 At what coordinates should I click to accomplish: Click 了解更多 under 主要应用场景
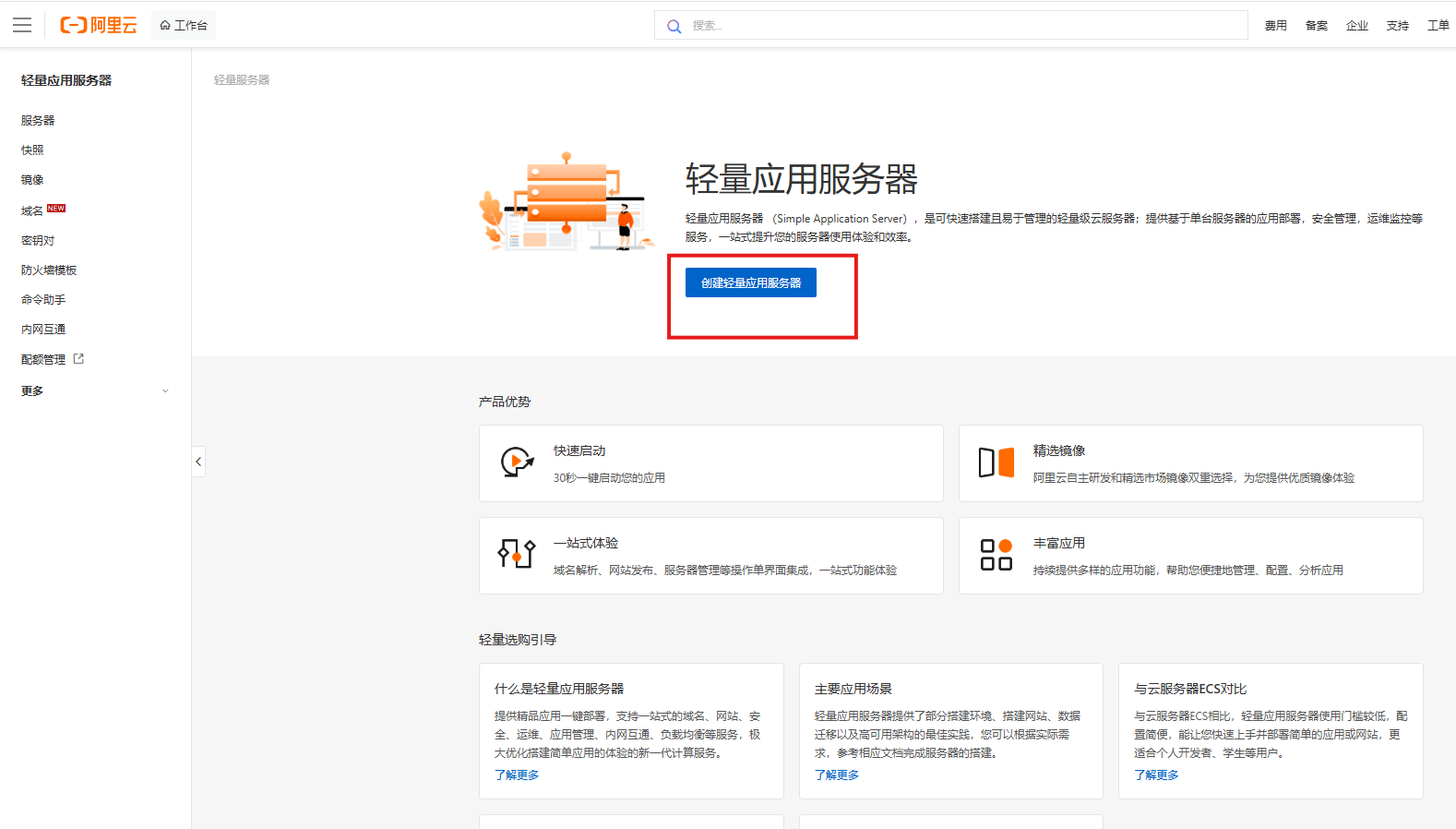click(x=837, y=775)
